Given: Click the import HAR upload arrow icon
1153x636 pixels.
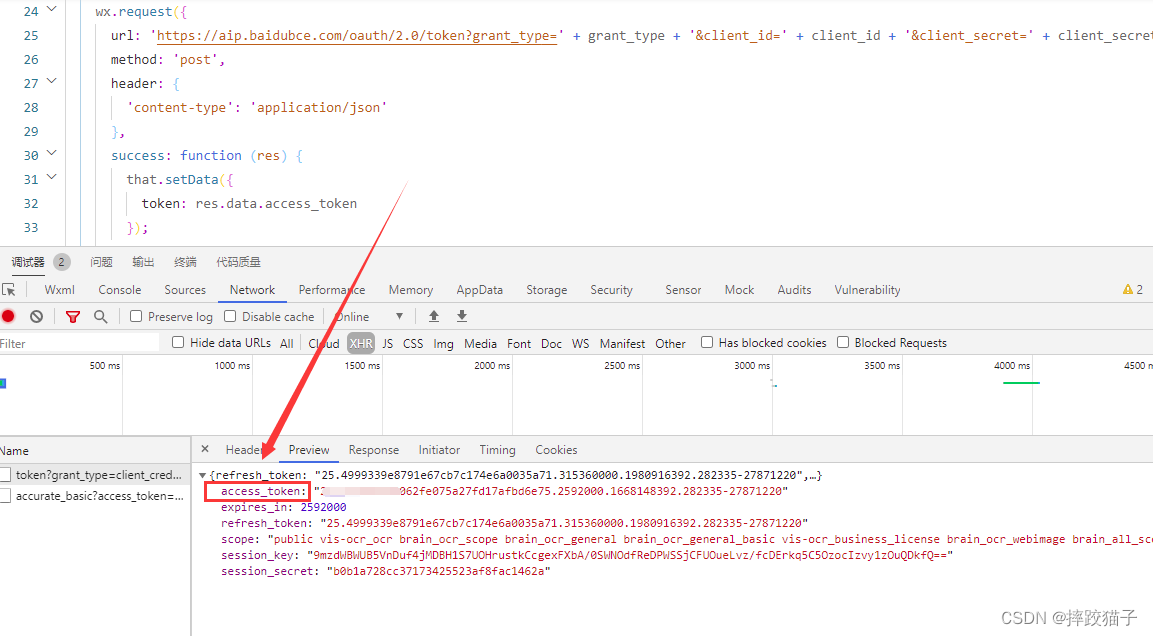Looking at the screenshot, I should (x=434, y=316).
